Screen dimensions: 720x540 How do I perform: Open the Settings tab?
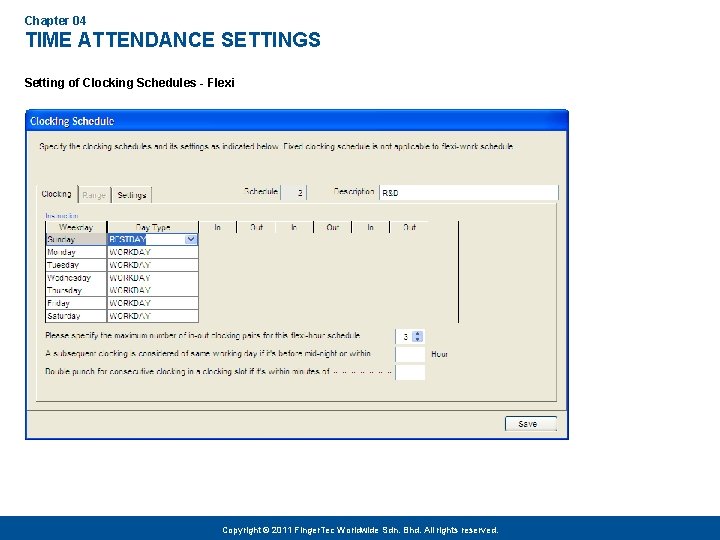coord(132,195)
